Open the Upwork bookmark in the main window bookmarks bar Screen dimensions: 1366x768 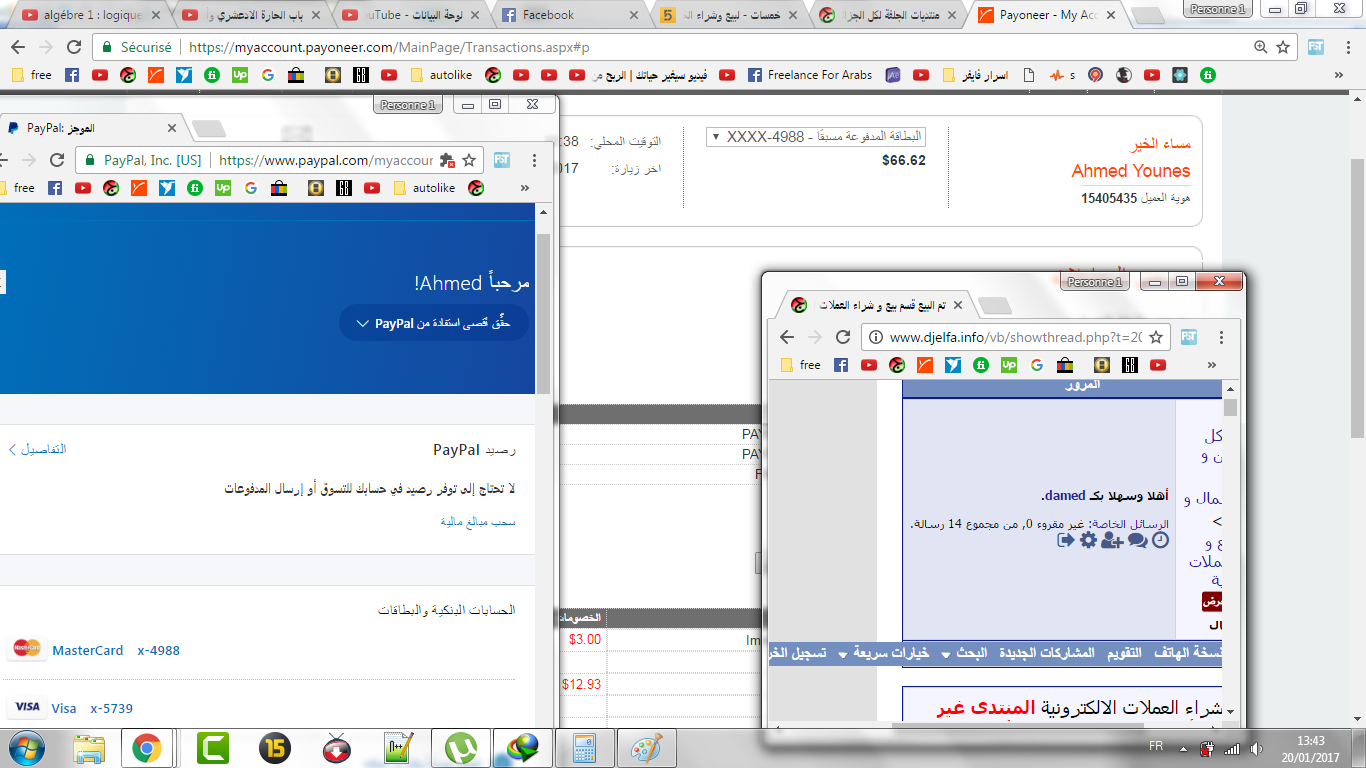(x=240, y=75)
